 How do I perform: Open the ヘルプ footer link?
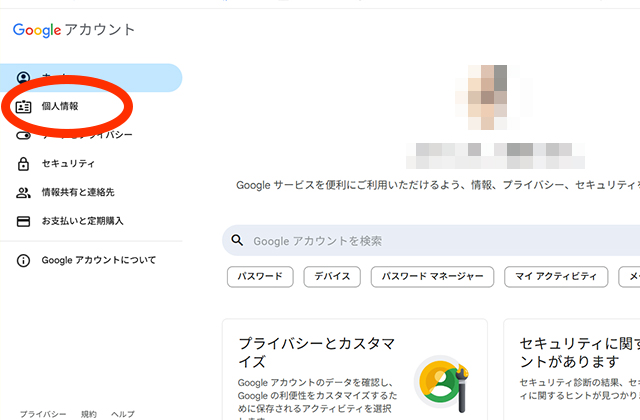point(122,414)
